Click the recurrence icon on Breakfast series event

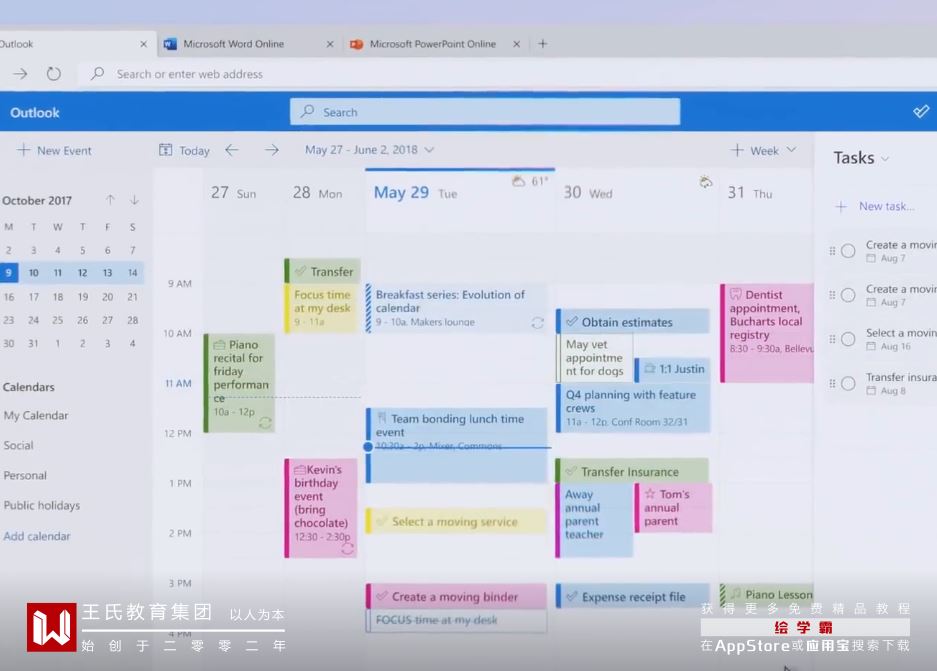pyautogui.click(x=537, y=323)
